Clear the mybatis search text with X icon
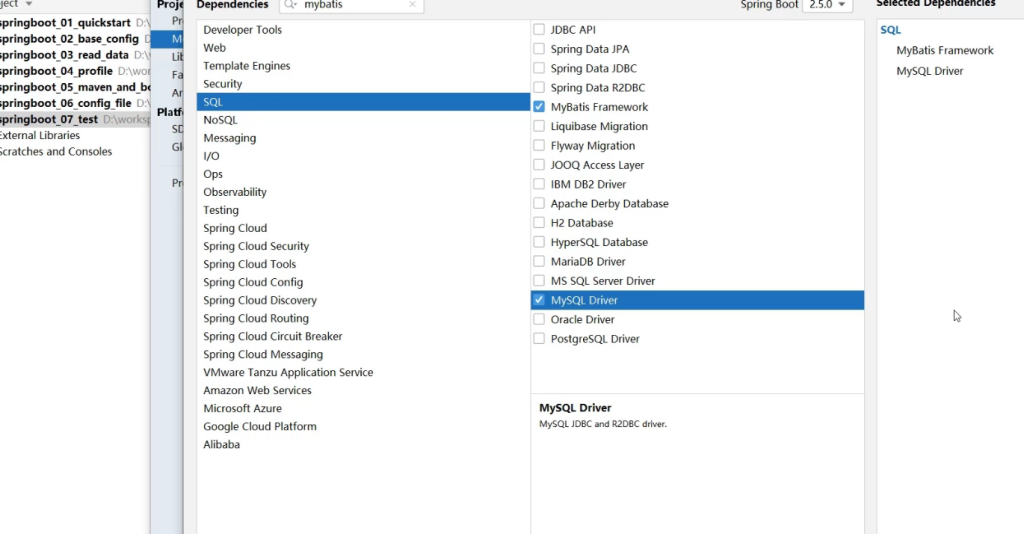The image size is (1024, 534). (413, 5)
